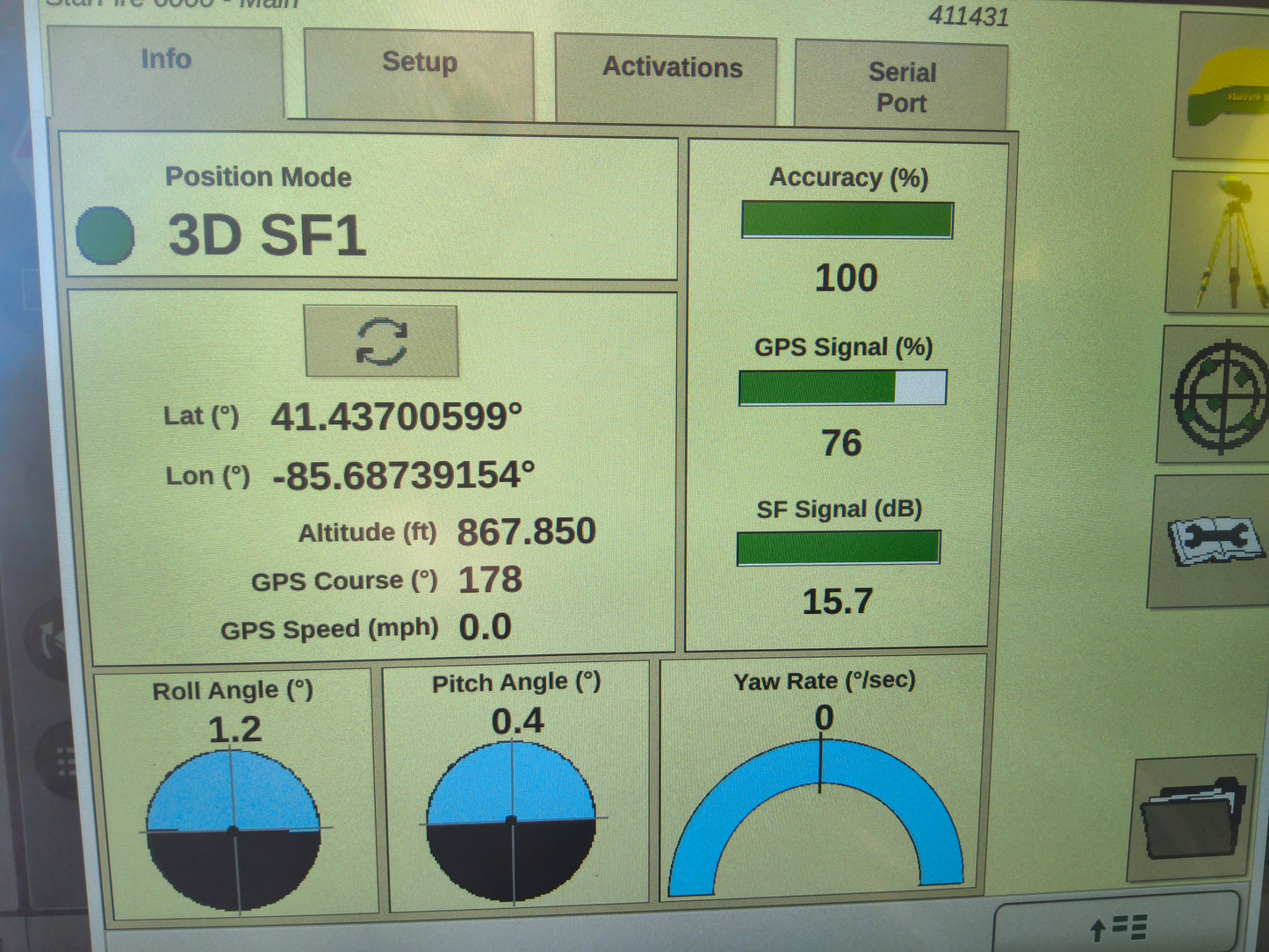The height and width of the screenshot is (952, 1269).
Task: Return to the Info tab
Action: click(165, 60)
